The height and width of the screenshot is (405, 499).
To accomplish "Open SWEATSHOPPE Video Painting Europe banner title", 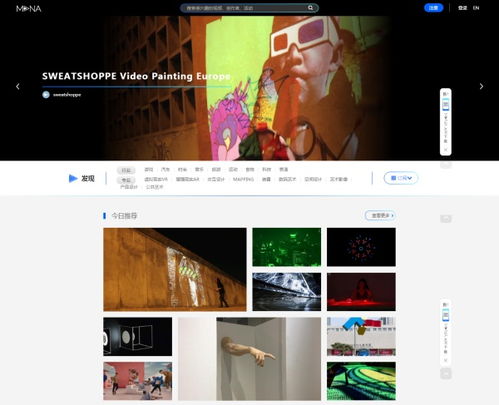I will [136, 76].
